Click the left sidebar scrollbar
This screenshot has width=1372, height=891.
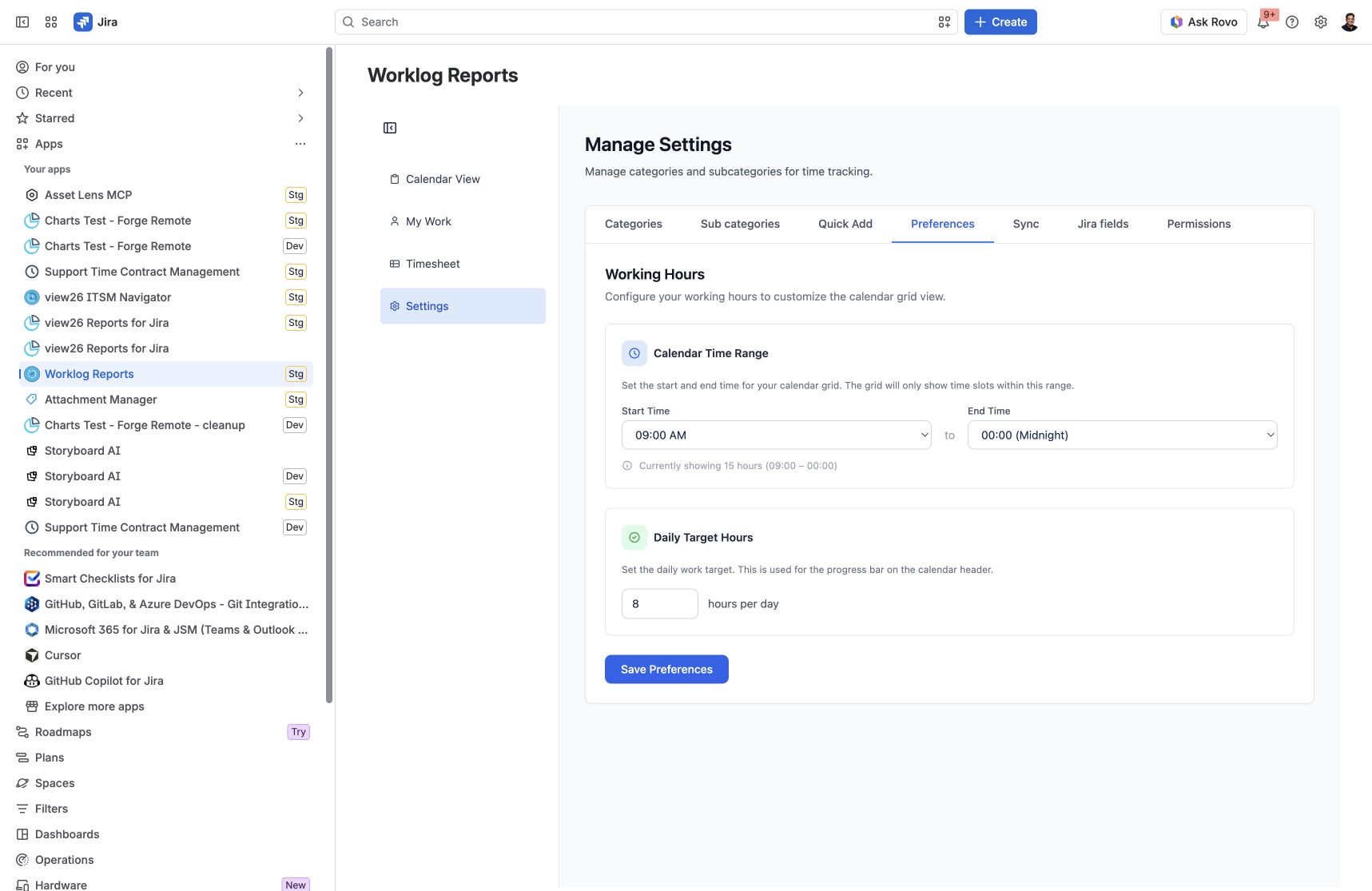pyautogui.click(x=328, y=376)
